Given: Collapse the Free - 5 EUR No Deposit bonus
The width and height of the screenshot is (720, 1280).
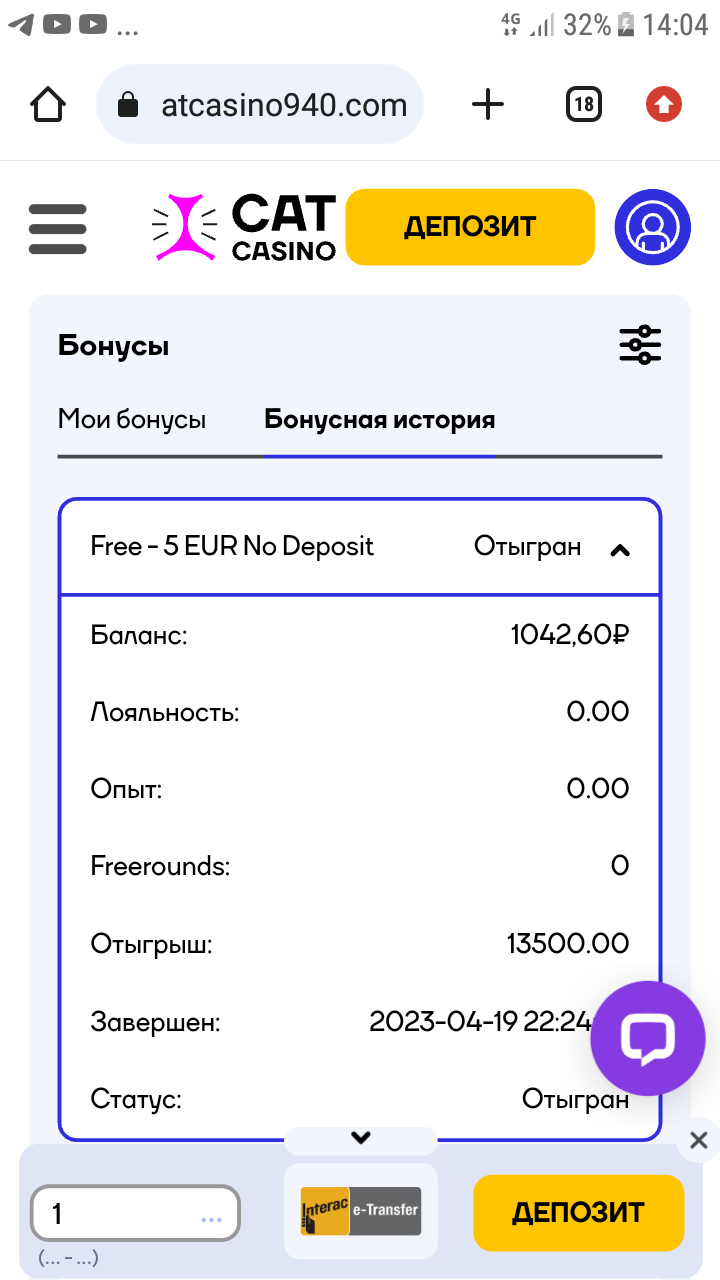Looking at the screenshot, I should [620, 549].
